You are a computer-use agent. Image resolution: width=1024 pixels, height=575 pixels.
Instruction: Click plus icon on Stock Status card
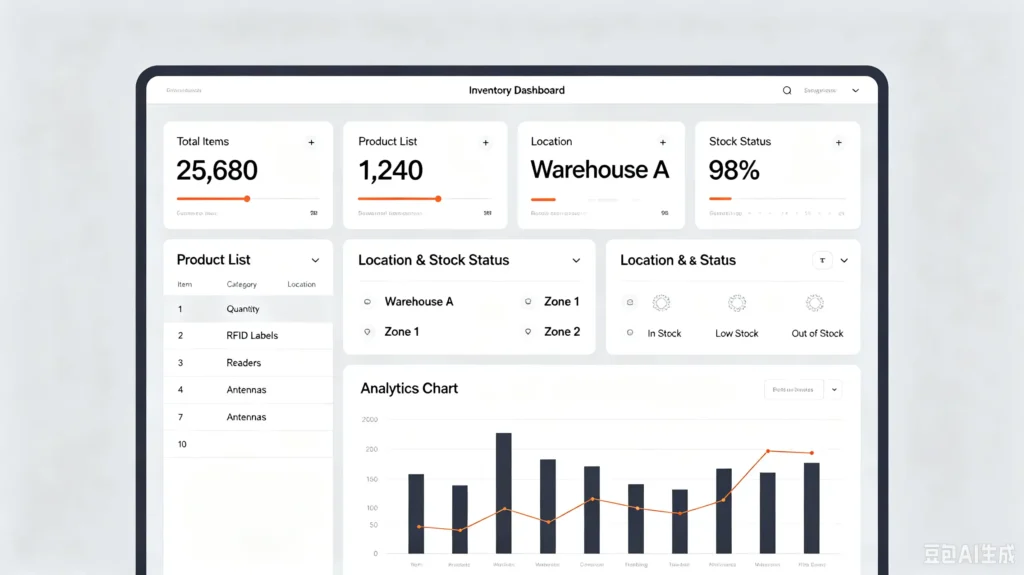click(x=839, y=142)
